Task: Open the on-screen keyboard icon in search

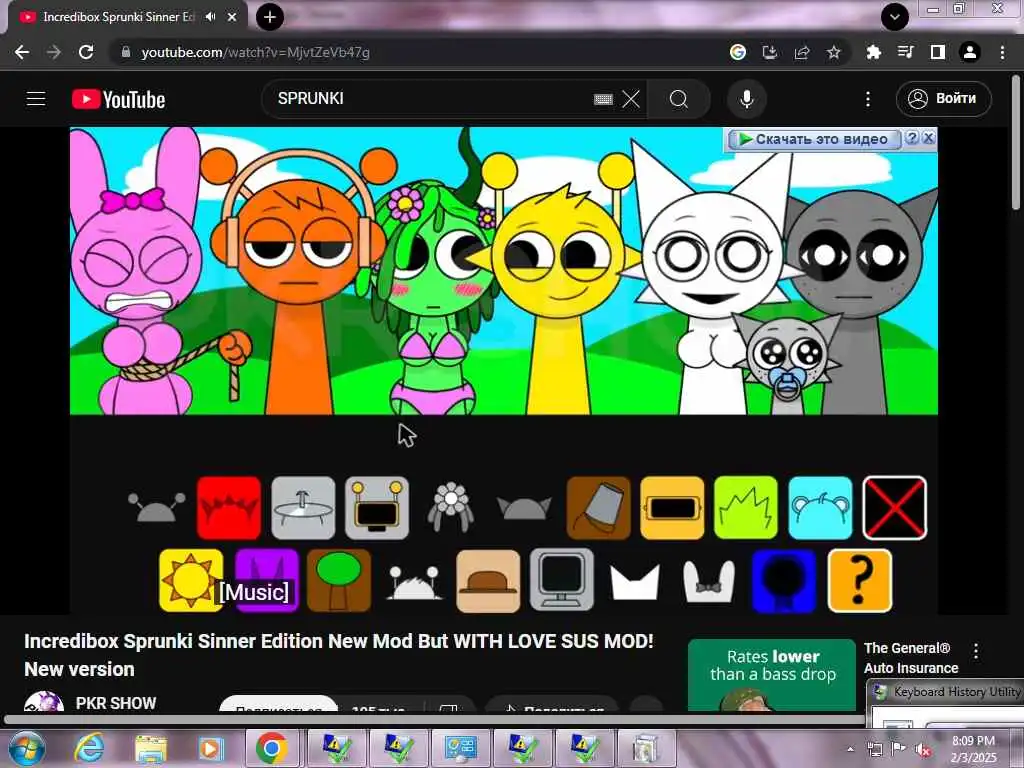Action: tap(603, 99)
